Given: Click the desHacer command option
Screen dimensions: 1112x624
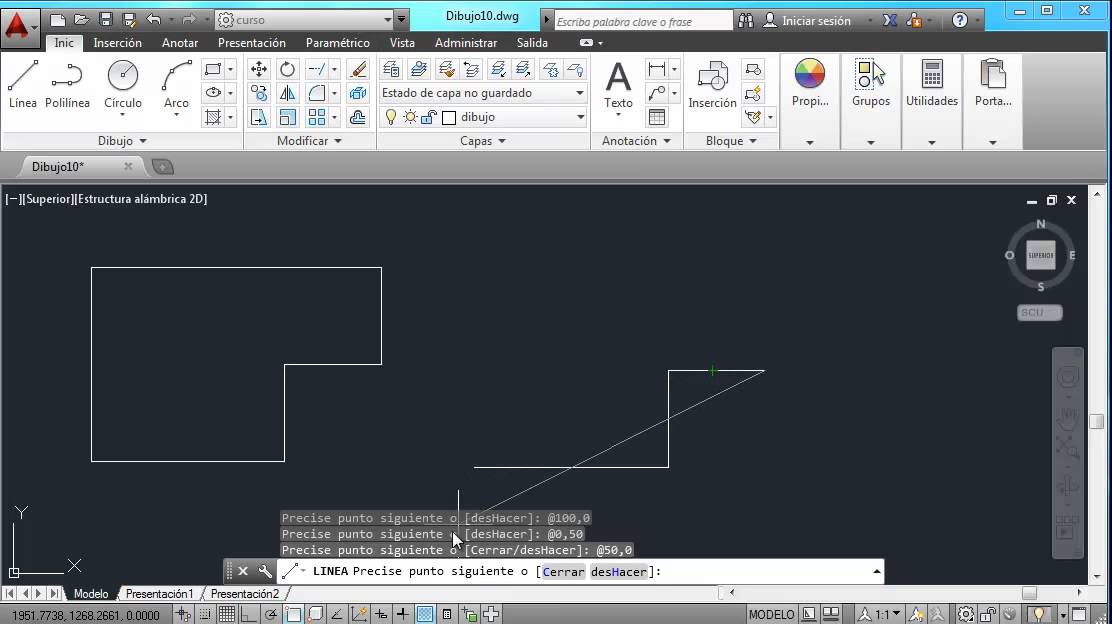Looking at the screenshot, I should [x=618, y=572].
